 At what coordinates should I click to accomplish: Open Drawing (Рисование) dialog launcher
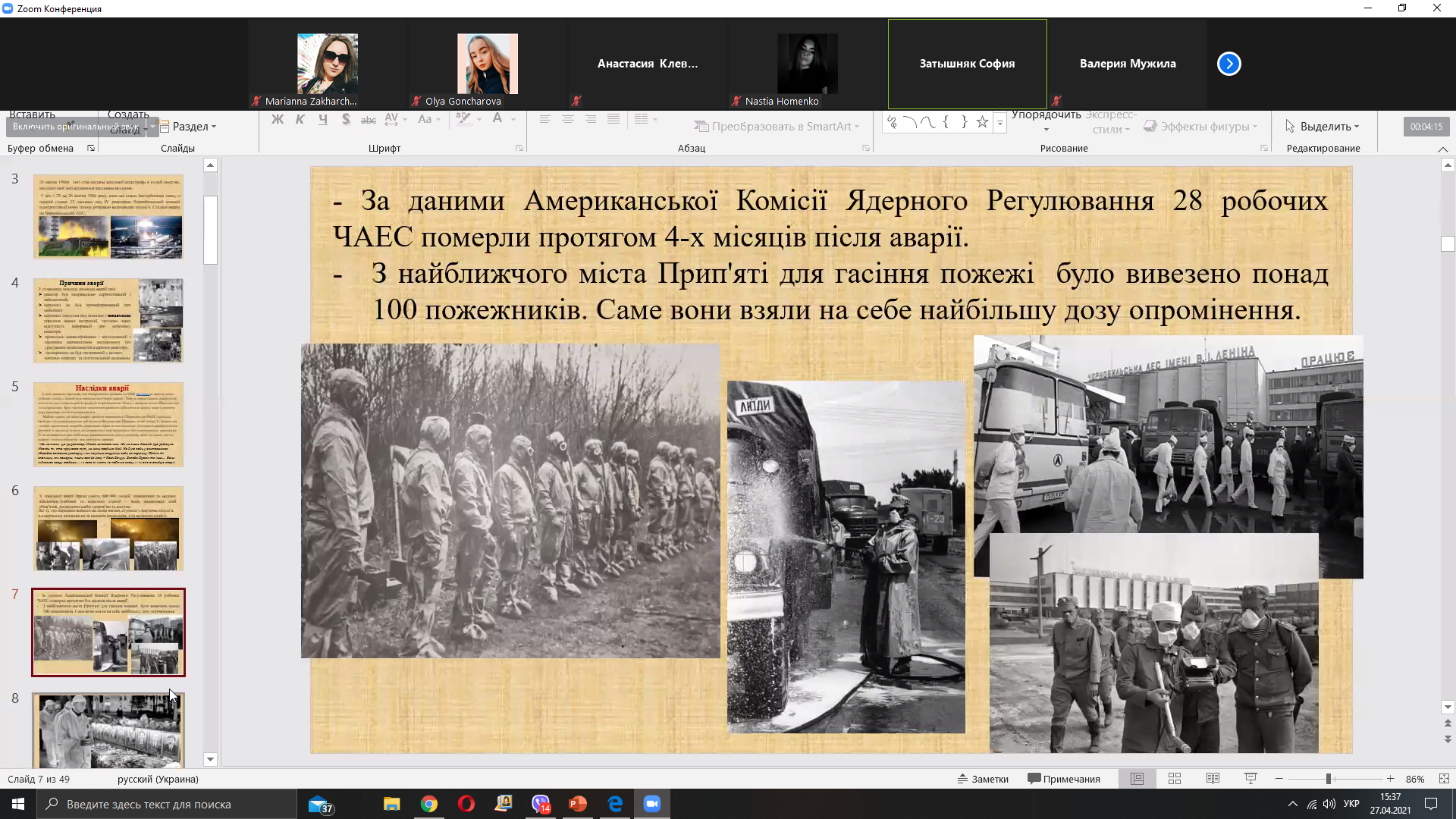1264,149
